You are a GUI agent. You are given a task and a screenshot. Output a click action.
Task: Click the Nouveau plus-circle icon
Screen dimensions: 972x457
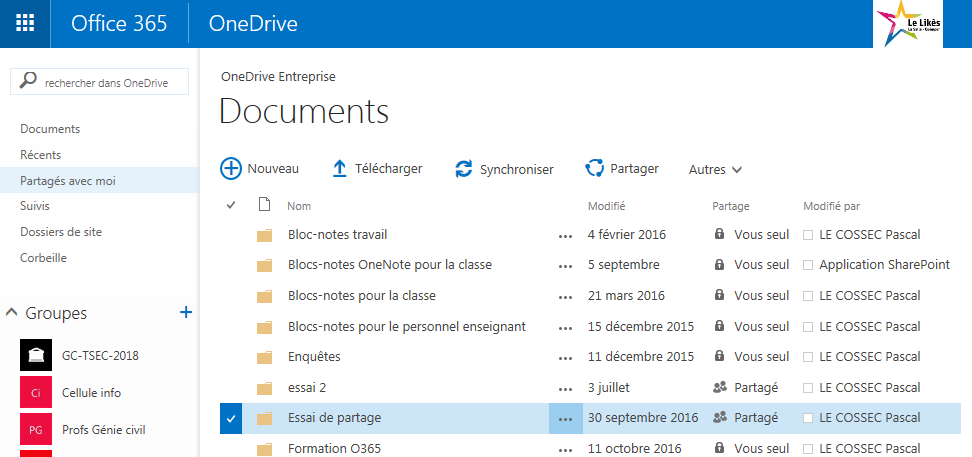pos(231,169)
